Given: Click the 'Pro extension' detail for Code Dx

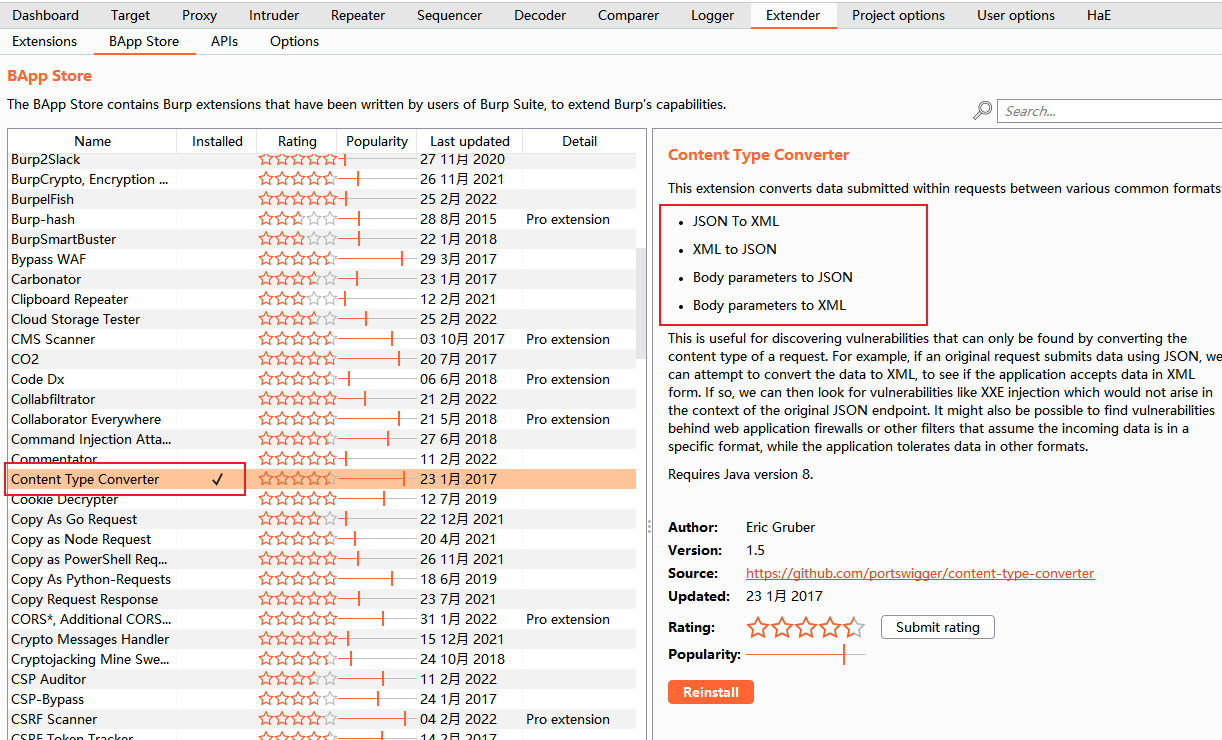Looking at the screenshot, I should 568,379.
